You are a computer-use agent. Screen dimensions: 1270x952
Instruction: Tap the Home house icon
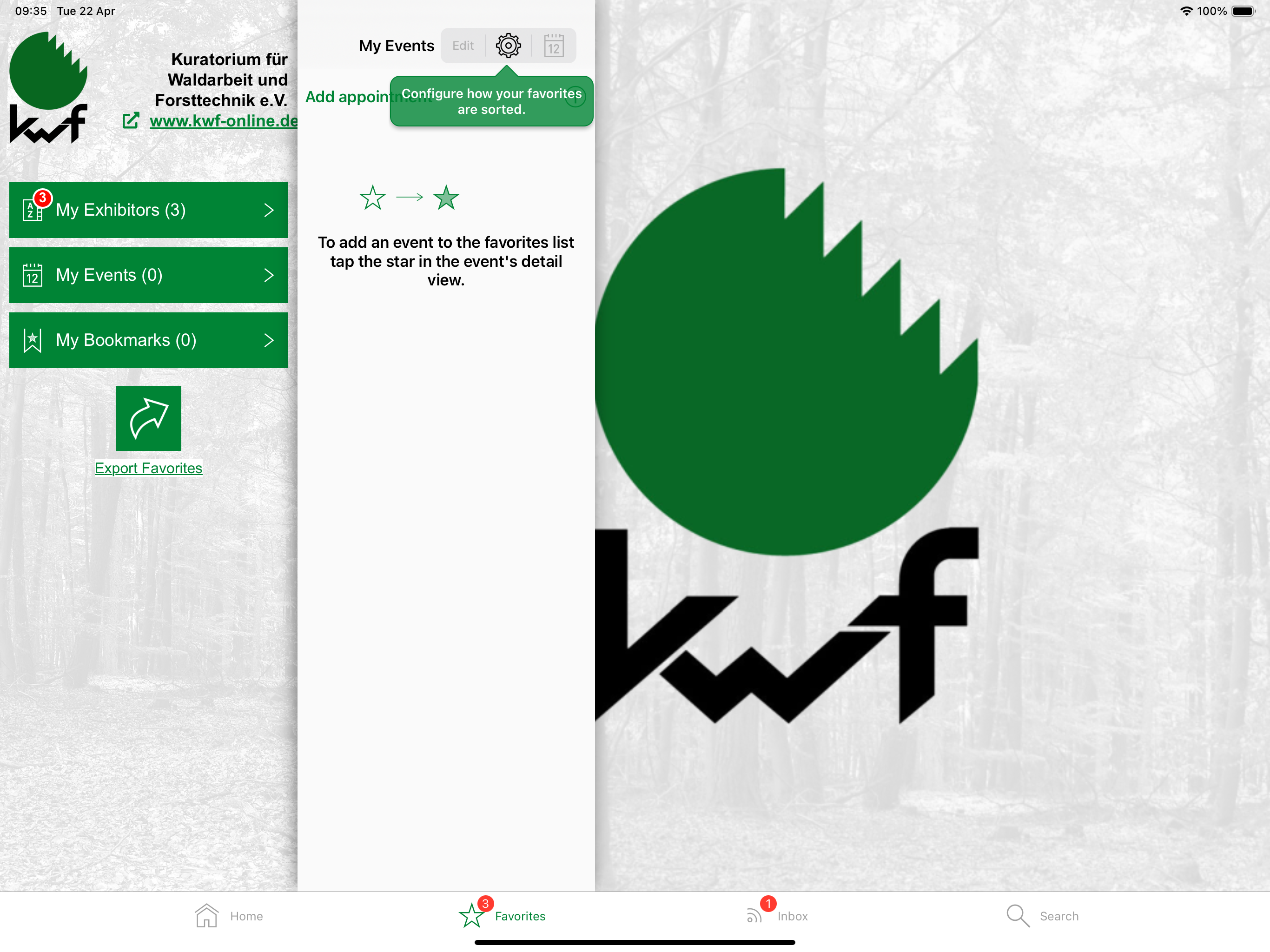[206, 915]
